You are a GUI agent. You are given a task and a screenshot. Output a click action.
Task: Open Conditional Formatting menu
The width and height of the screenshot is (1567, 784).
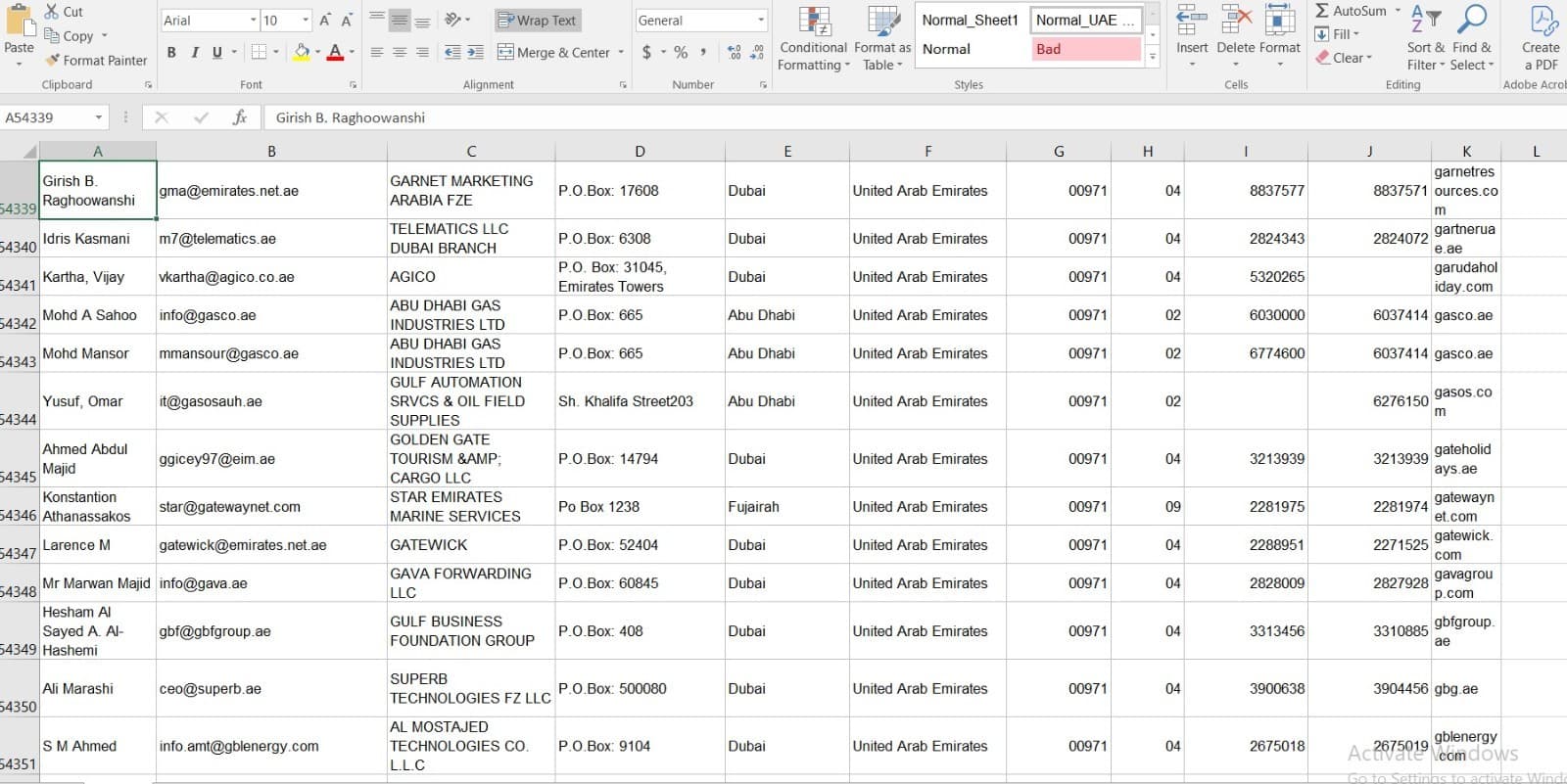tap(813, 39)
